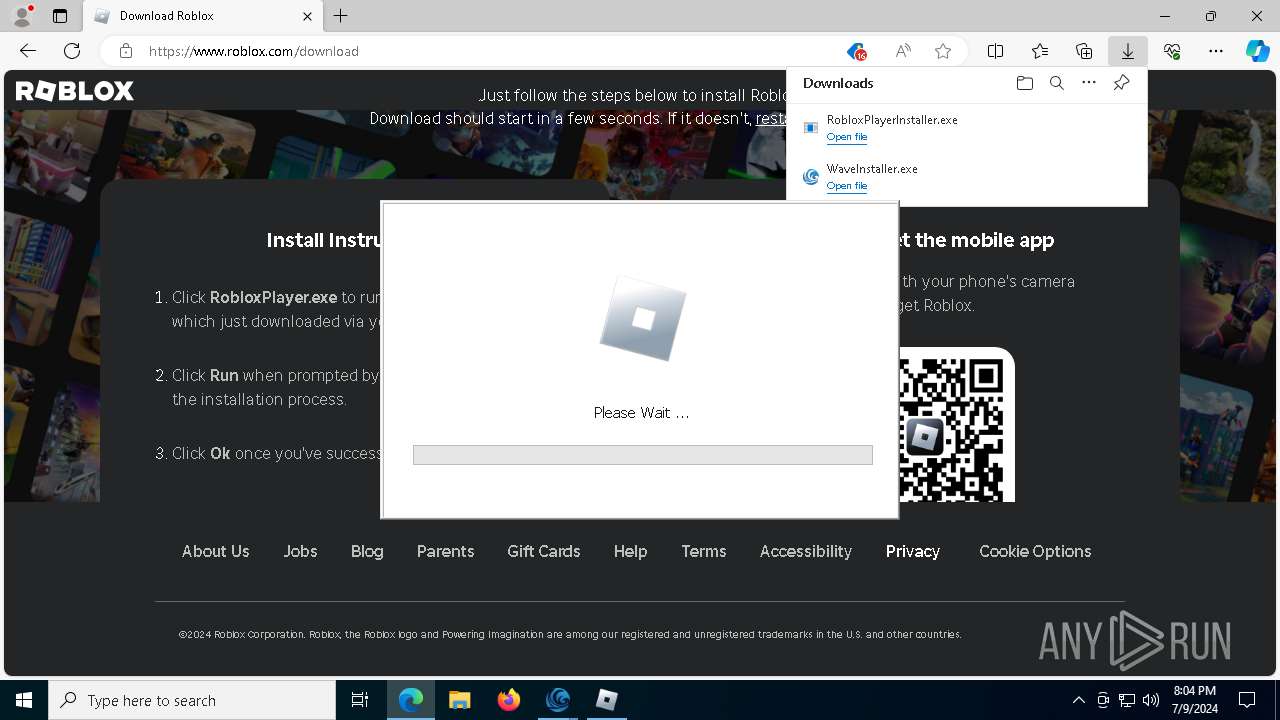The width and height of the screenshot is (1280, 720).
Task: Close the Download Roblox tab
Action: [x=307, y=16]
